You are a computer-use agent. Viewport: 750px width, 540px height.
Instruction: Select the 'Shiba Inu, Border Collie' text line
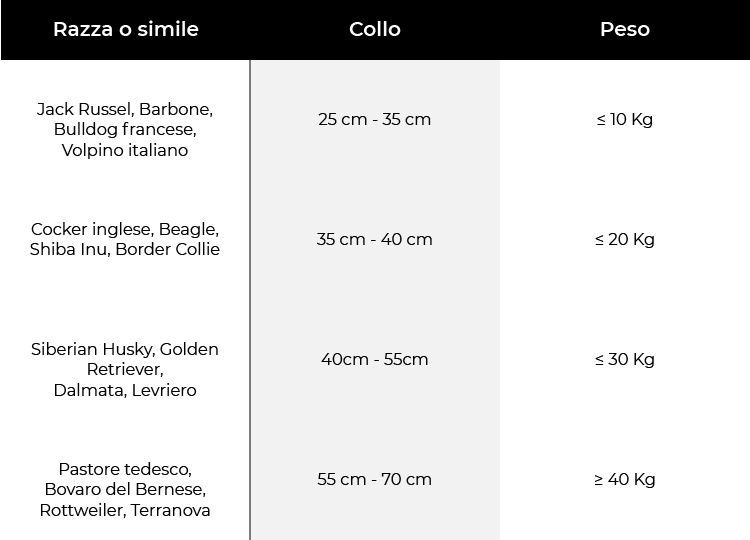[x=125, y=249]
